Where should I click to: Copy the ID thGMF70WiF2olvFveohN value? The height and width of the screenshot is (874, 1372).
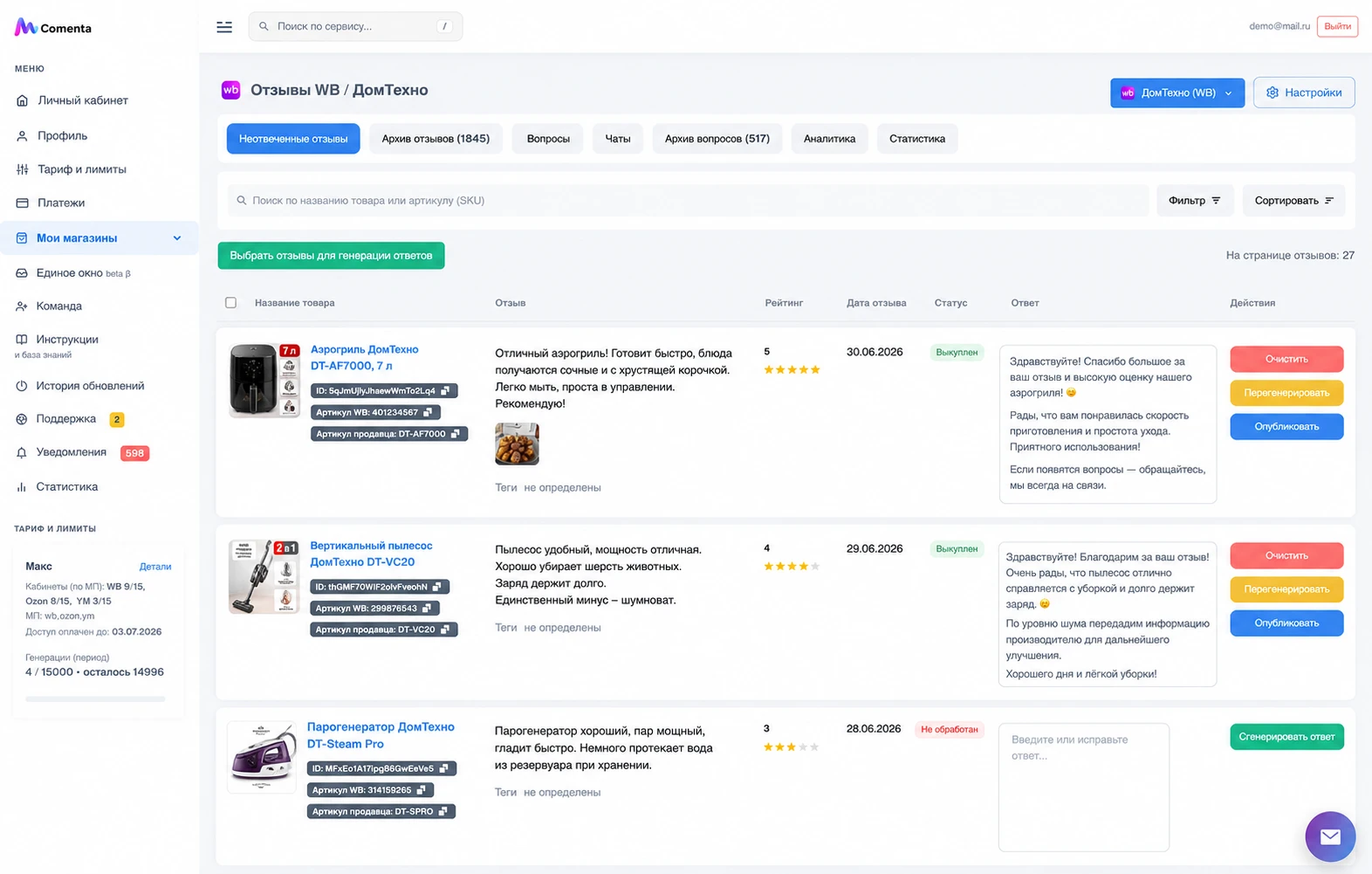[436, 587]
